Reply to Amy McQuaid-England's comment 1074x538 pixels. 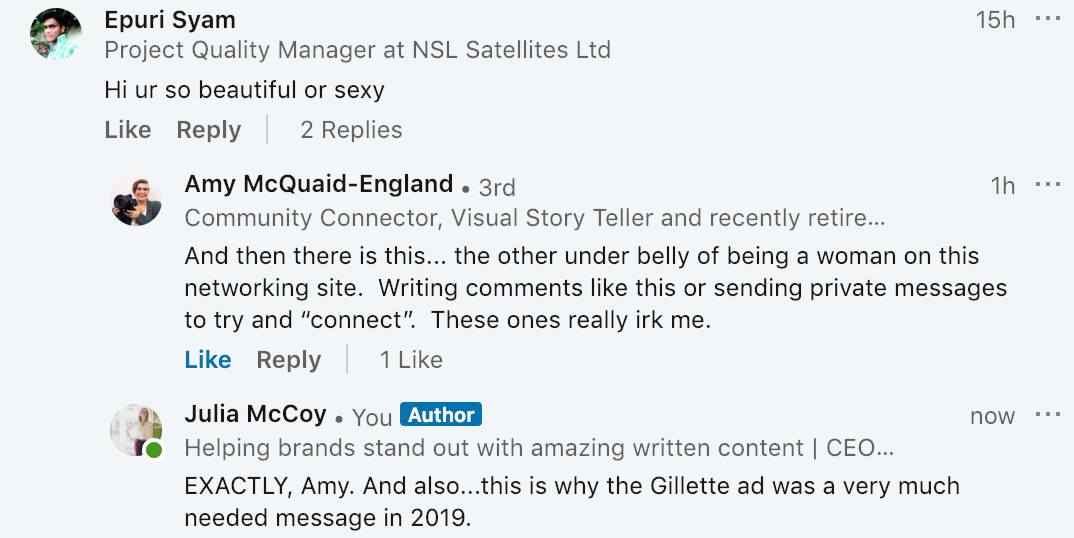[x=289, y=360]
